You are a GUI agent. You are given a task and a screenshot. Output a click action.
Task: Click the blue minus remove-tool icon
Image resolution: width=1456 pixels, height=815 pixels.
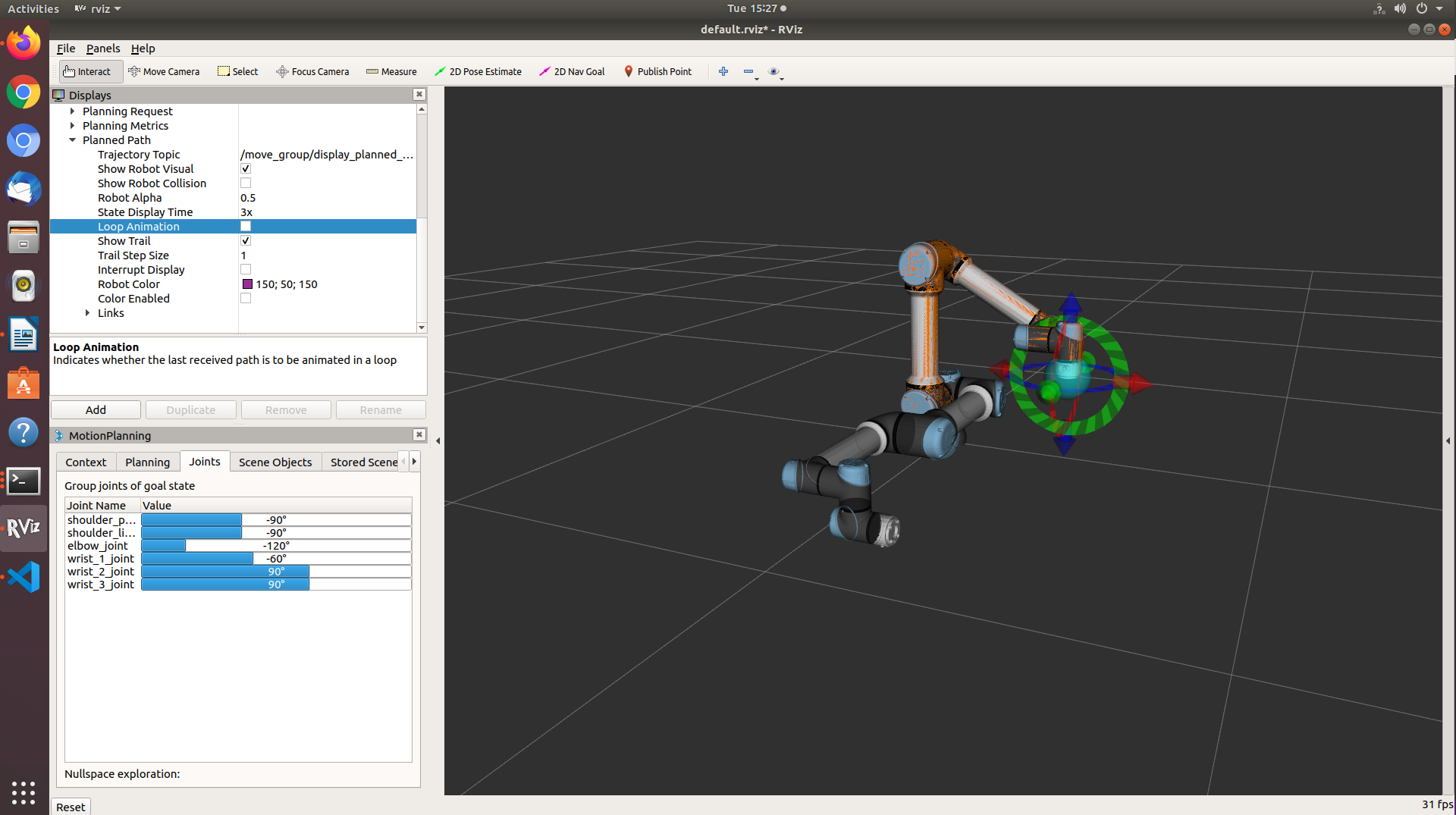tap(748, 71)
